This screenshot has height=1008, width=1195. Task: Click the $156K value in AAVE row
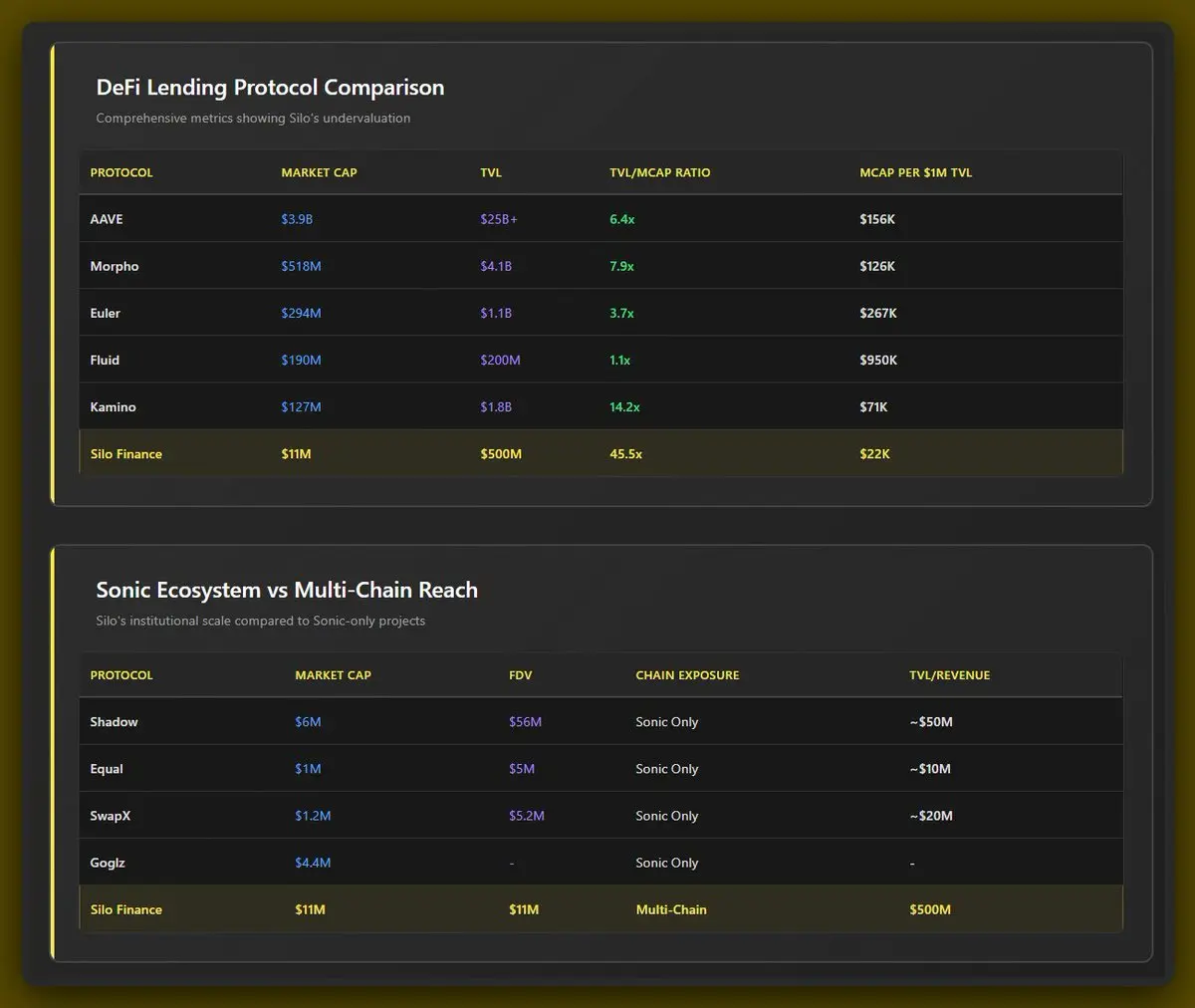click(x=877, y=219)
